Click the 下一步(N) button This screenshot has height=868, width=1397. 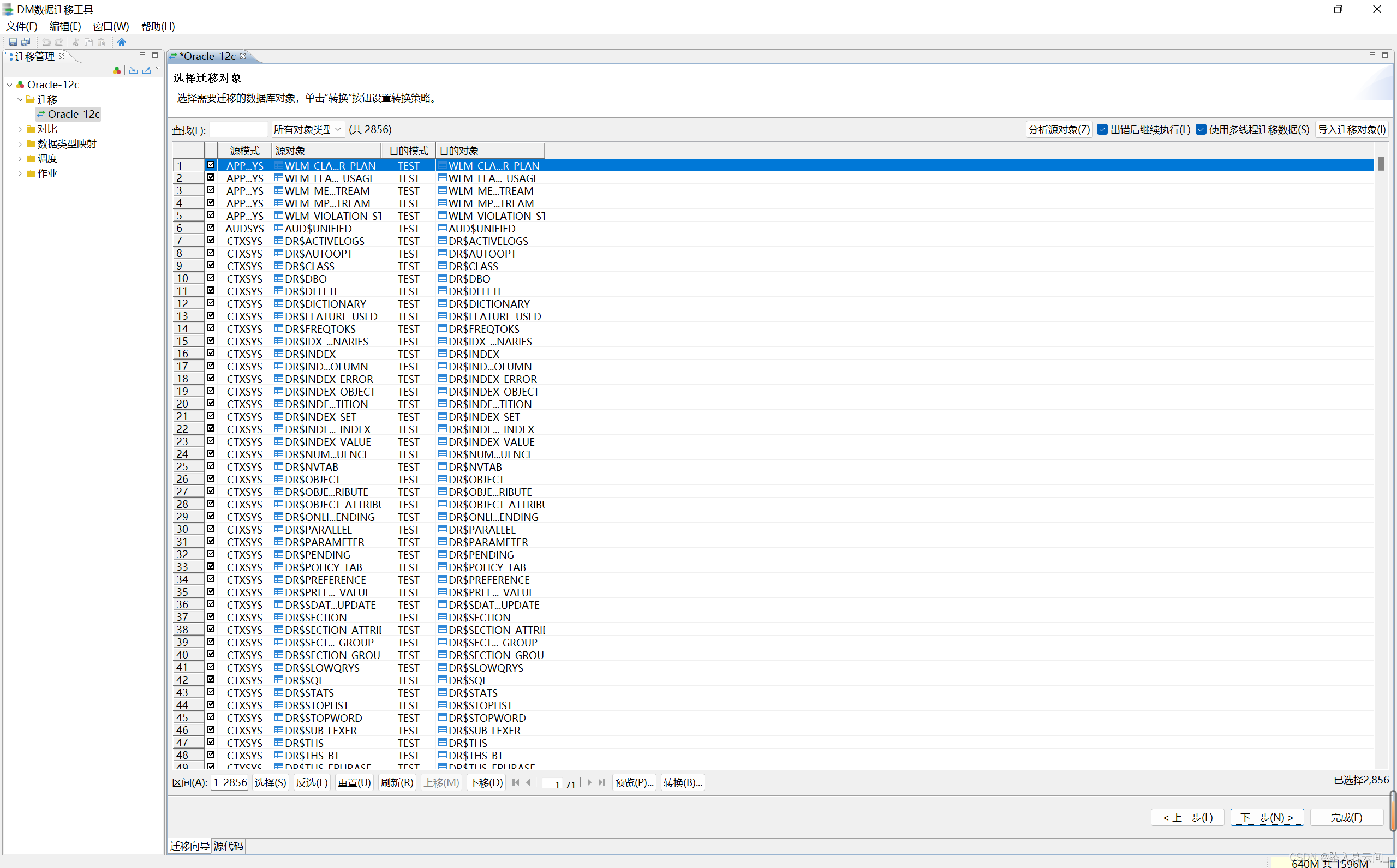click(x=1267, y=817)
